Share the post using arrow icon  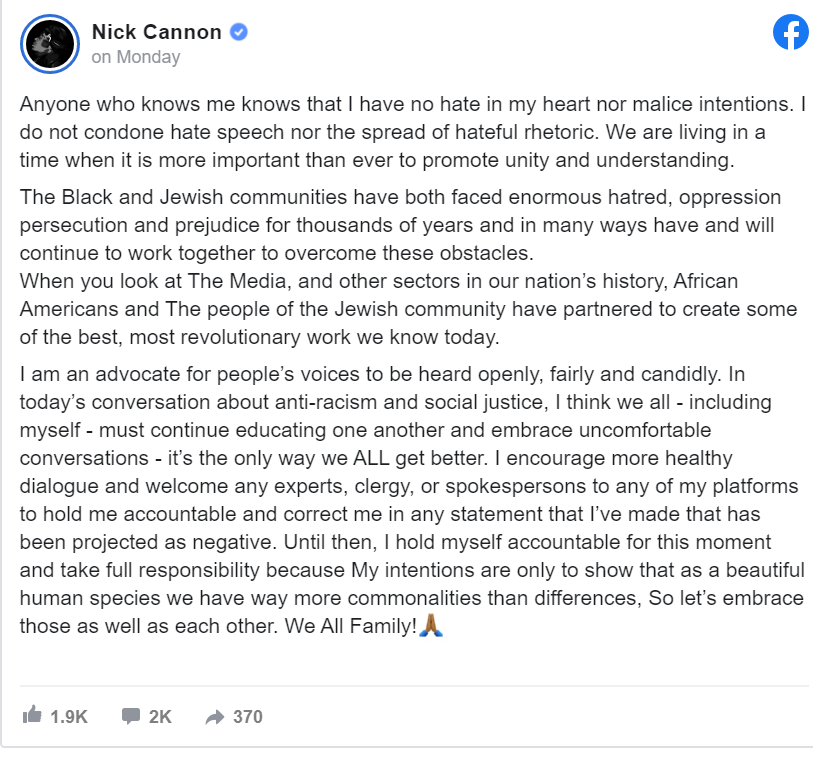coord(215,717)
